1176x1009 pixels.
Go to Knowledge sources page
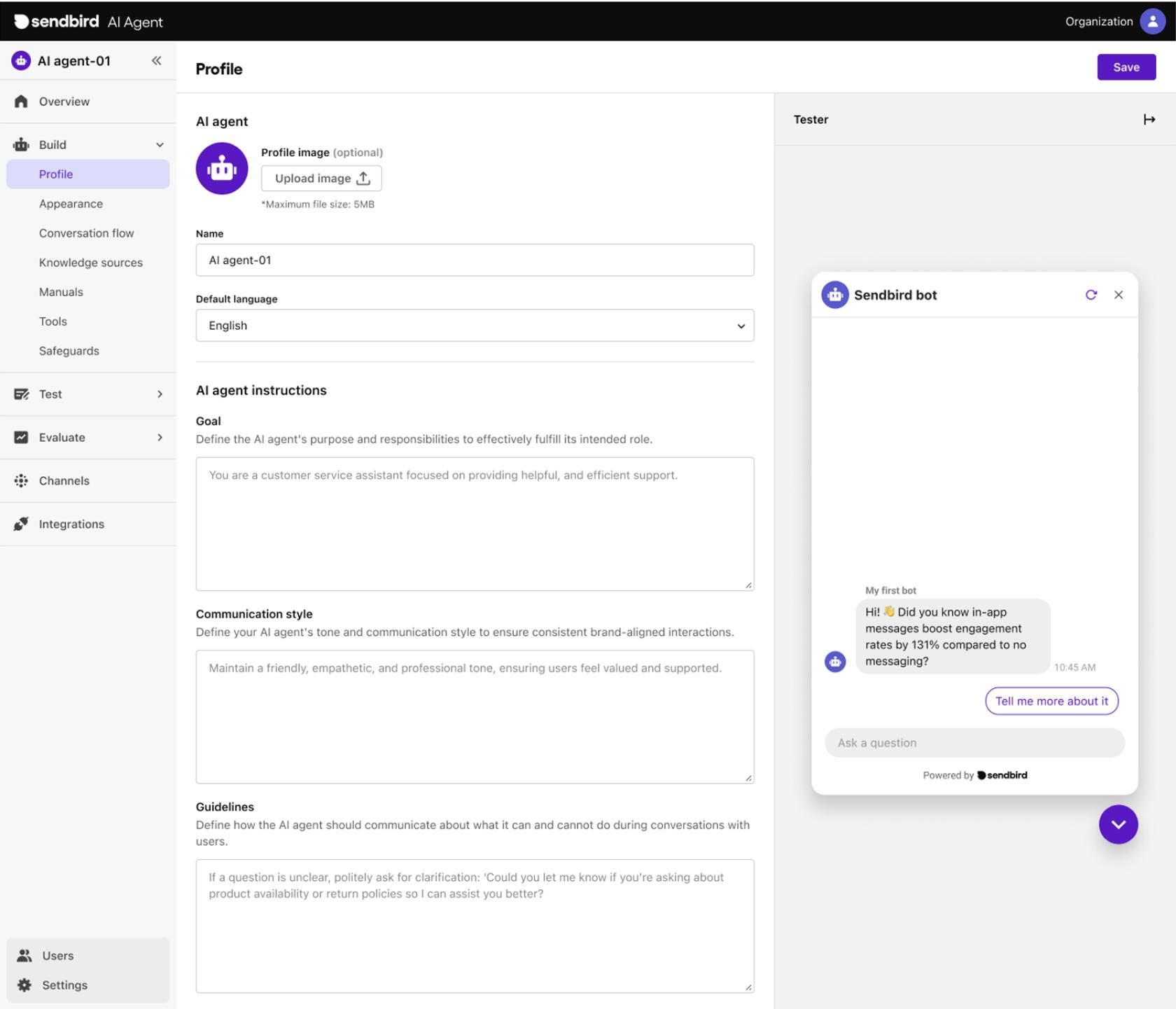(x=90, y=263)
